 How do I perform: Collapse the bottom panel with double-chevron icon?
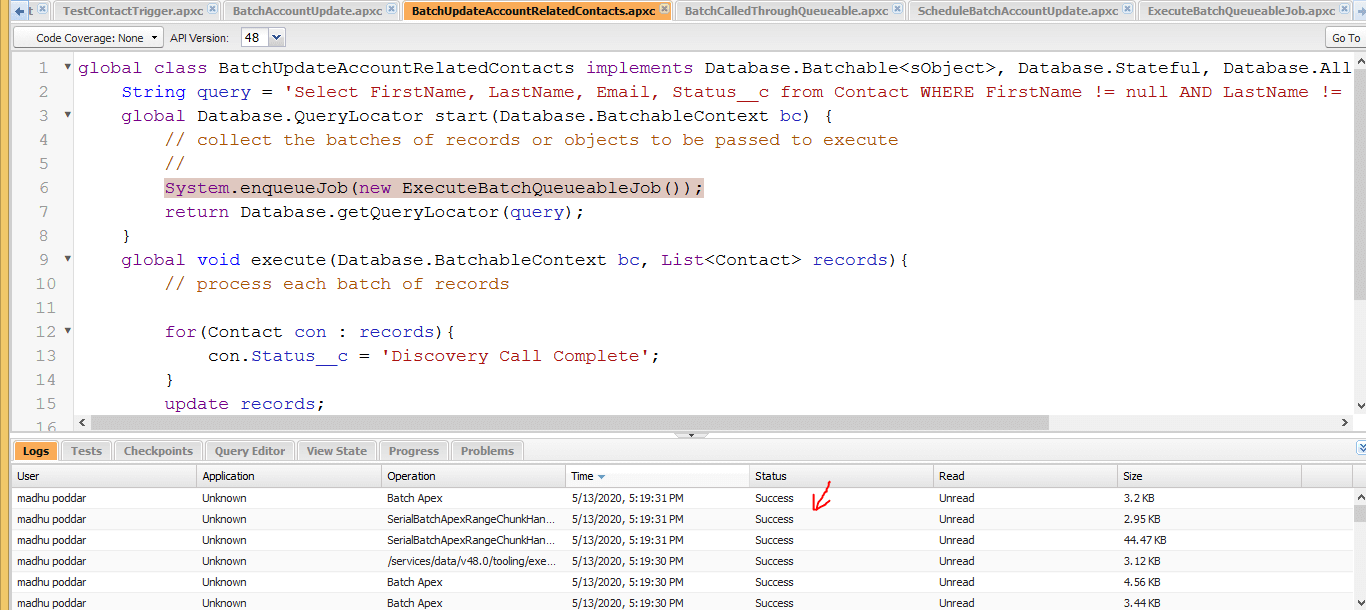pyautogui.click(x=1360, y=448)
